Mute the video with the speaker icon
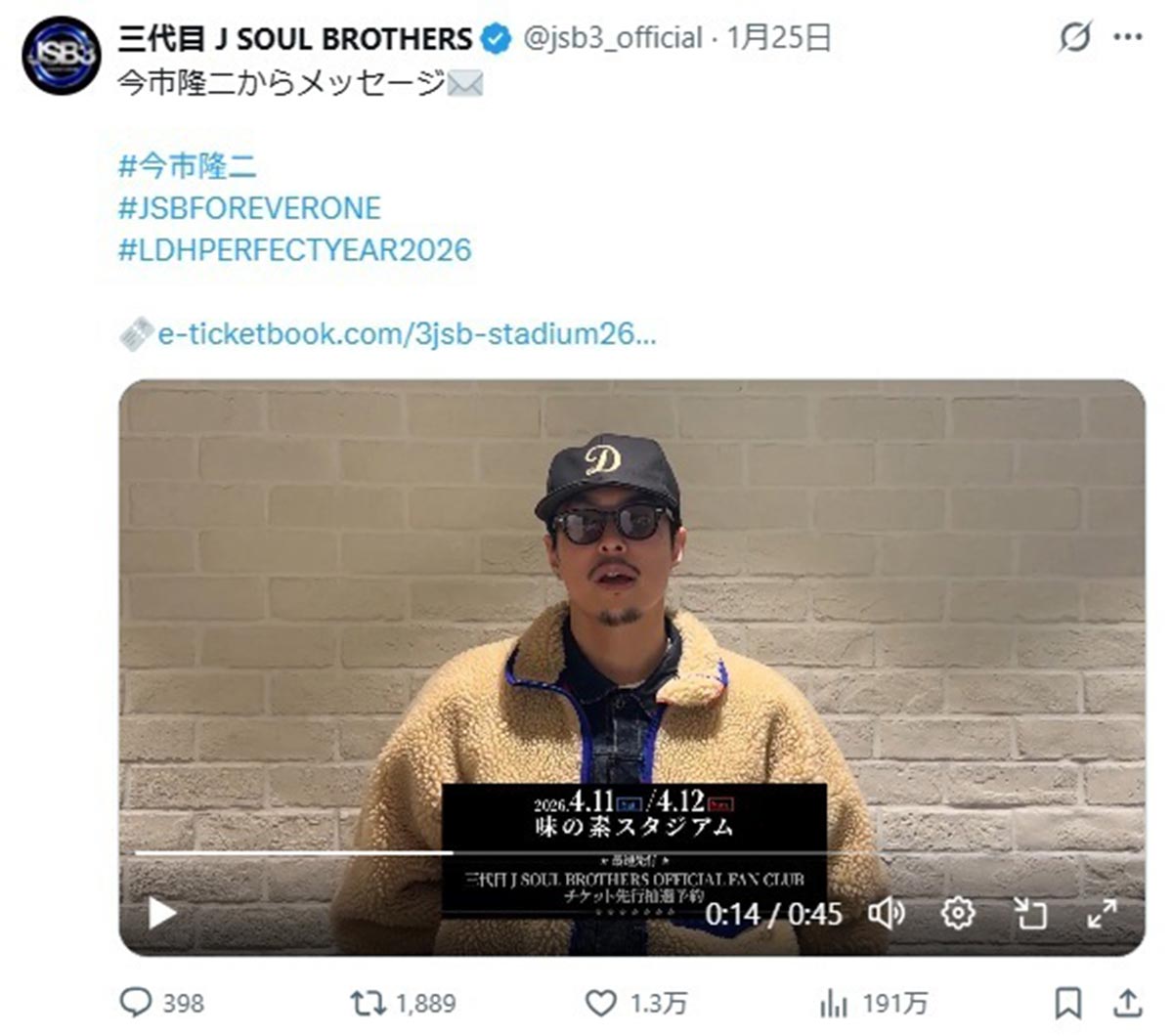 [887, 913]
